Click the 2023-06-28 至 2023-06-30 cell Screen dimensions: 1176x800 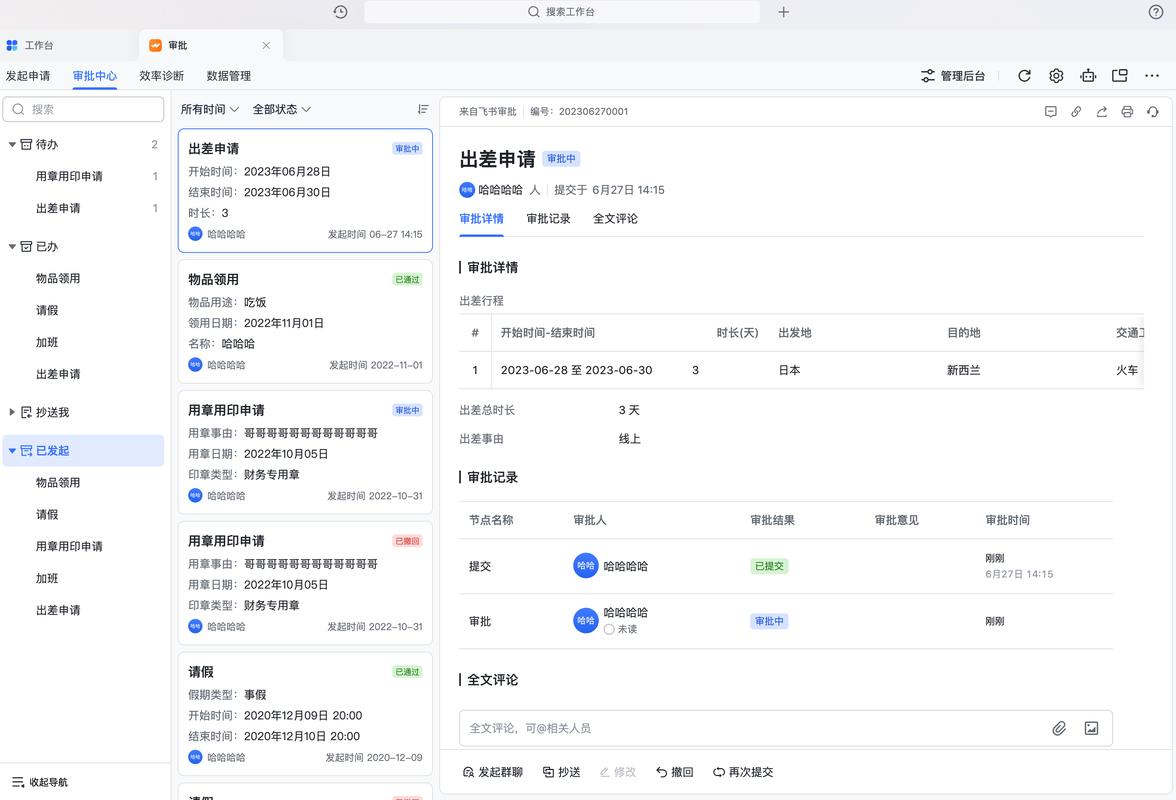point(577,370)
